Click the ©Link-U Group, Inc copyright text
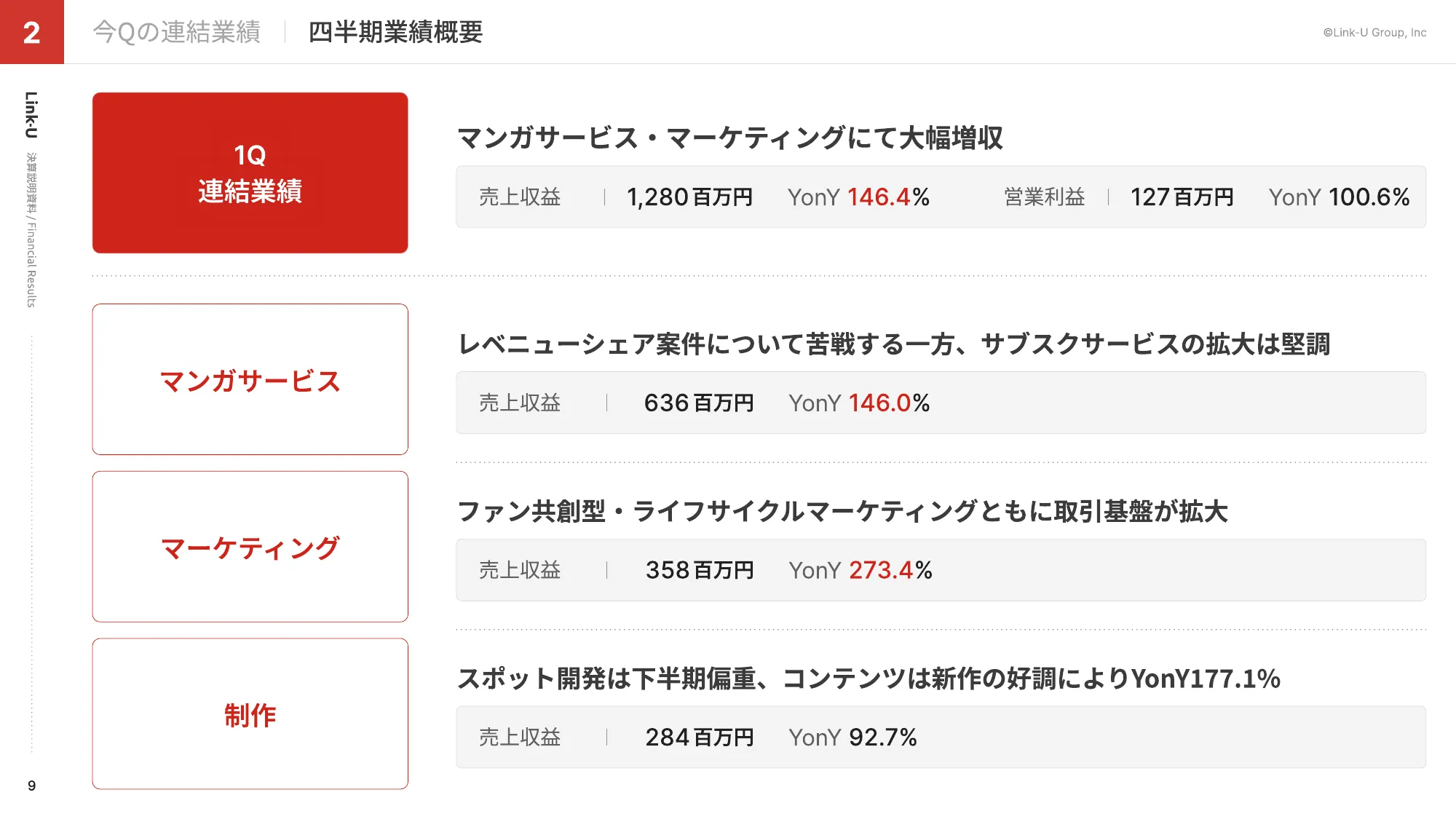The image size is (1456, 819). pos(1374,33)
